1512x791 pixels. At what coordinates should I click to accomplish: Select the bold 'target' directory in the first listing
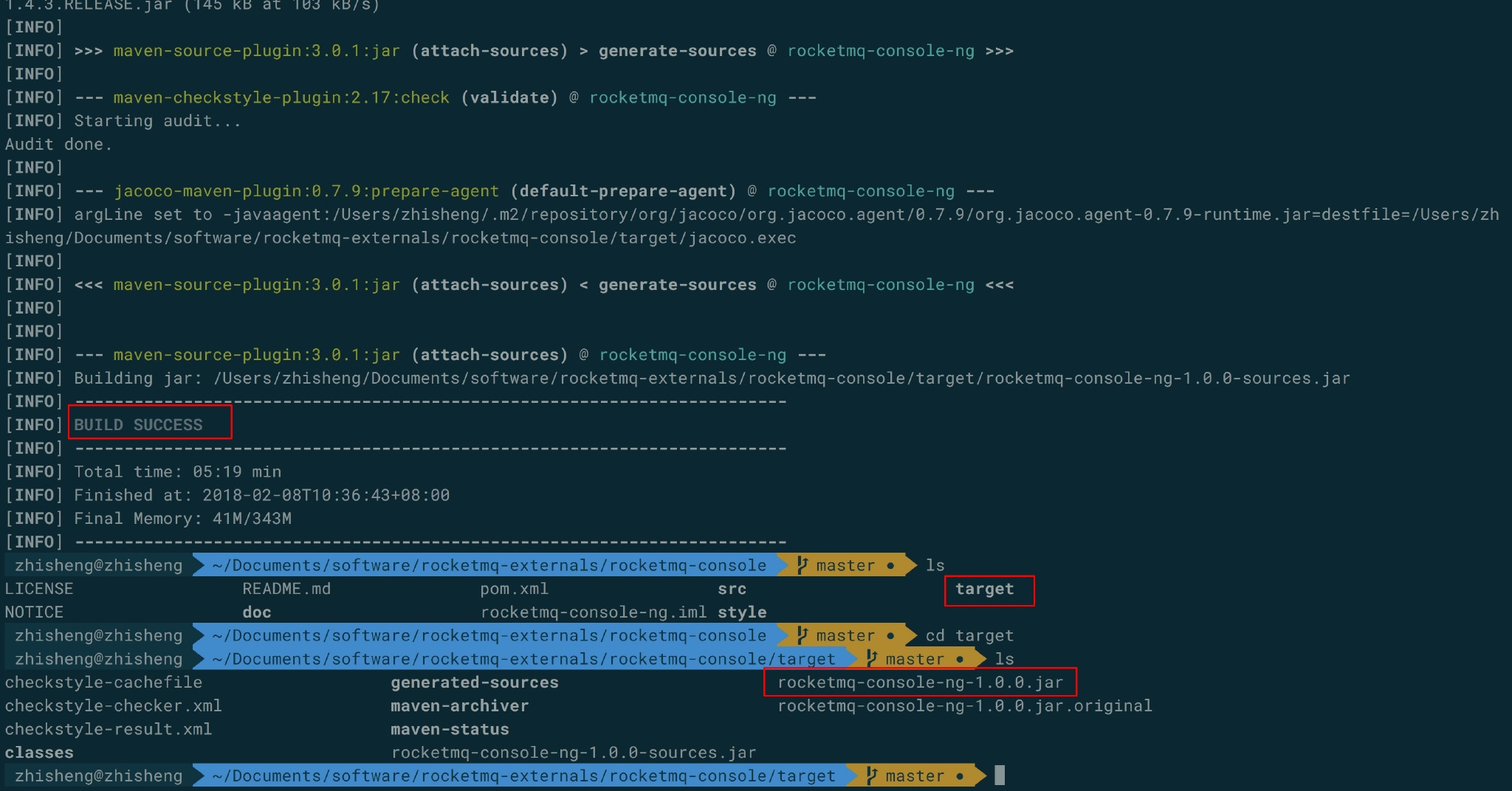(x=984, y=589)
